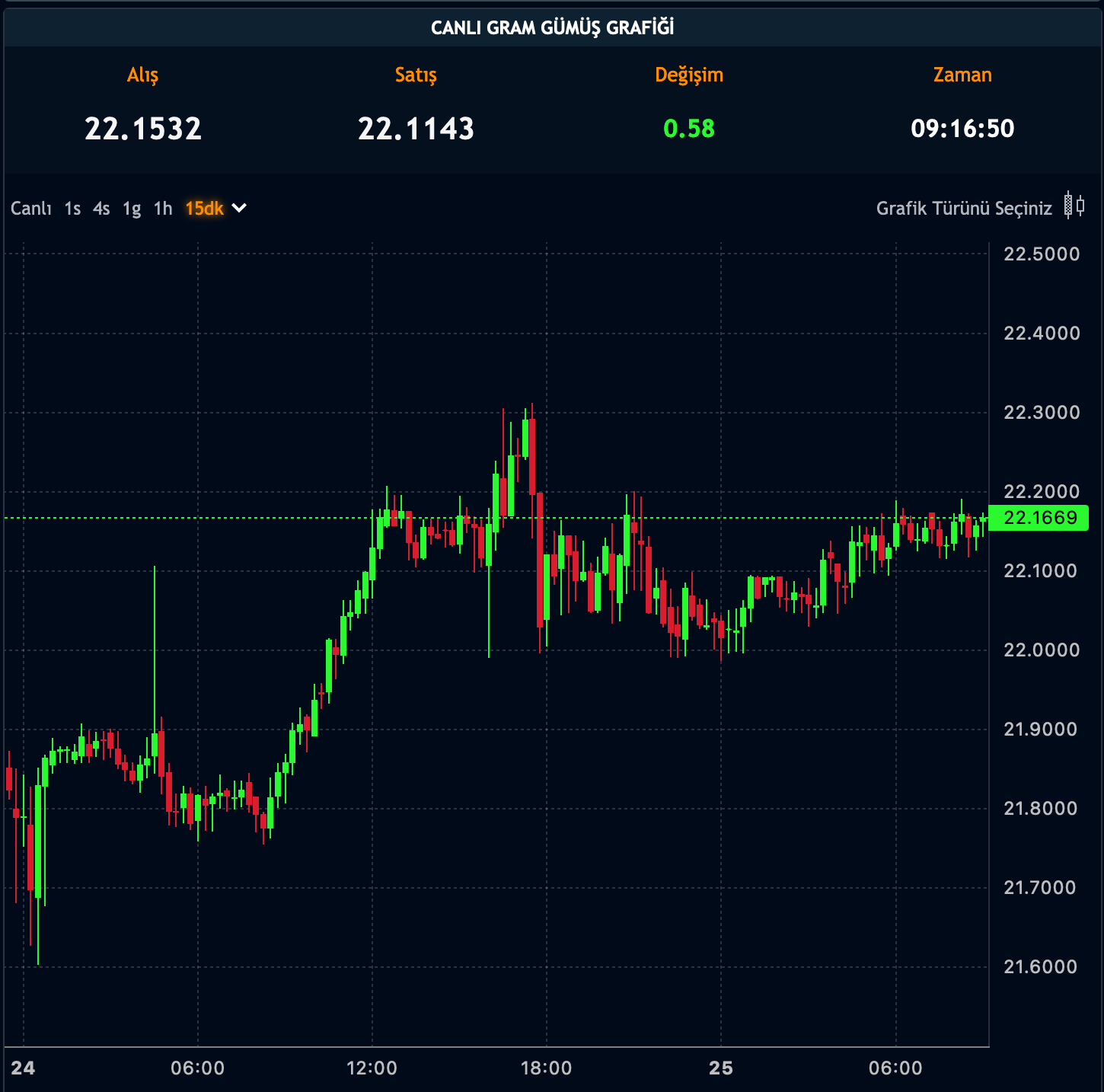Choose the 4s timeframe option
This screenshot has height=1092, width=1104.
pos(101,209)
